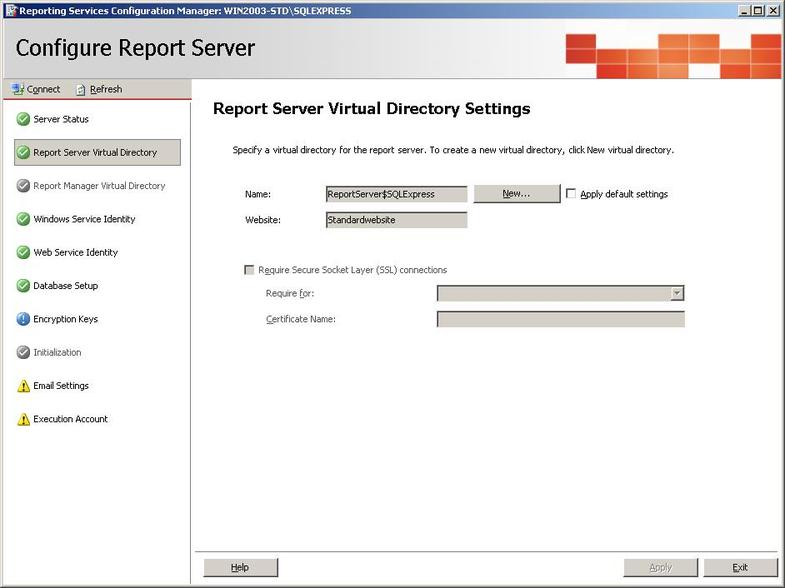Click the Require for: label
Image resolution: width=785 pixels, height=588 pixels.
click(290, 293)
